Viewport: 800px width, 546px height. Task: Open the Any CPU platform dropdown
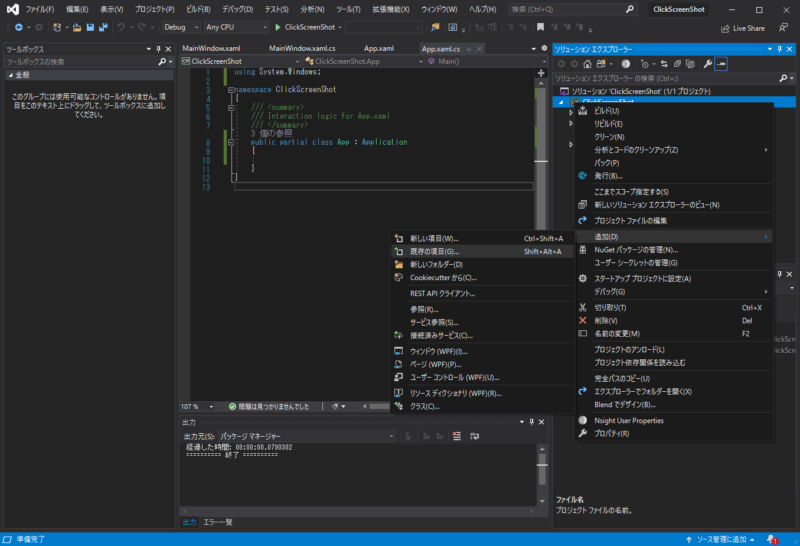coord(236,27)
